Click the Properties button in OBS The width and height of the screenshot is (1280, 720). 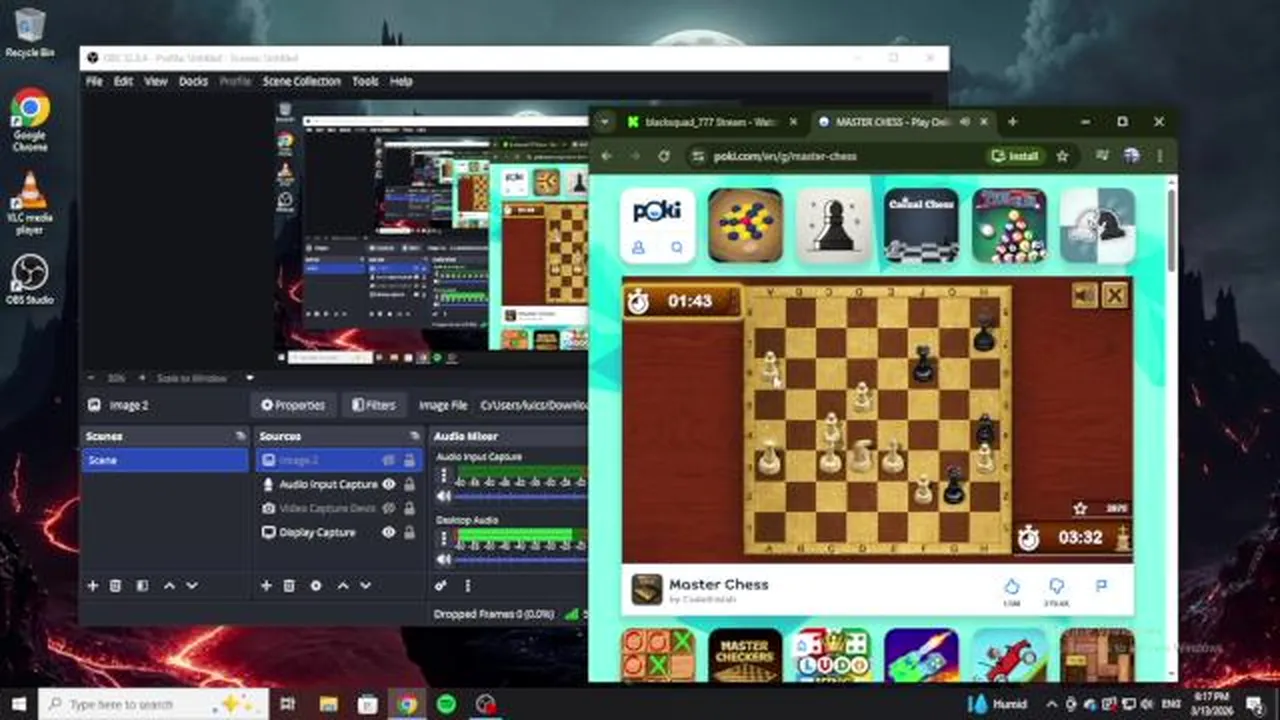(x=293, y=405)
